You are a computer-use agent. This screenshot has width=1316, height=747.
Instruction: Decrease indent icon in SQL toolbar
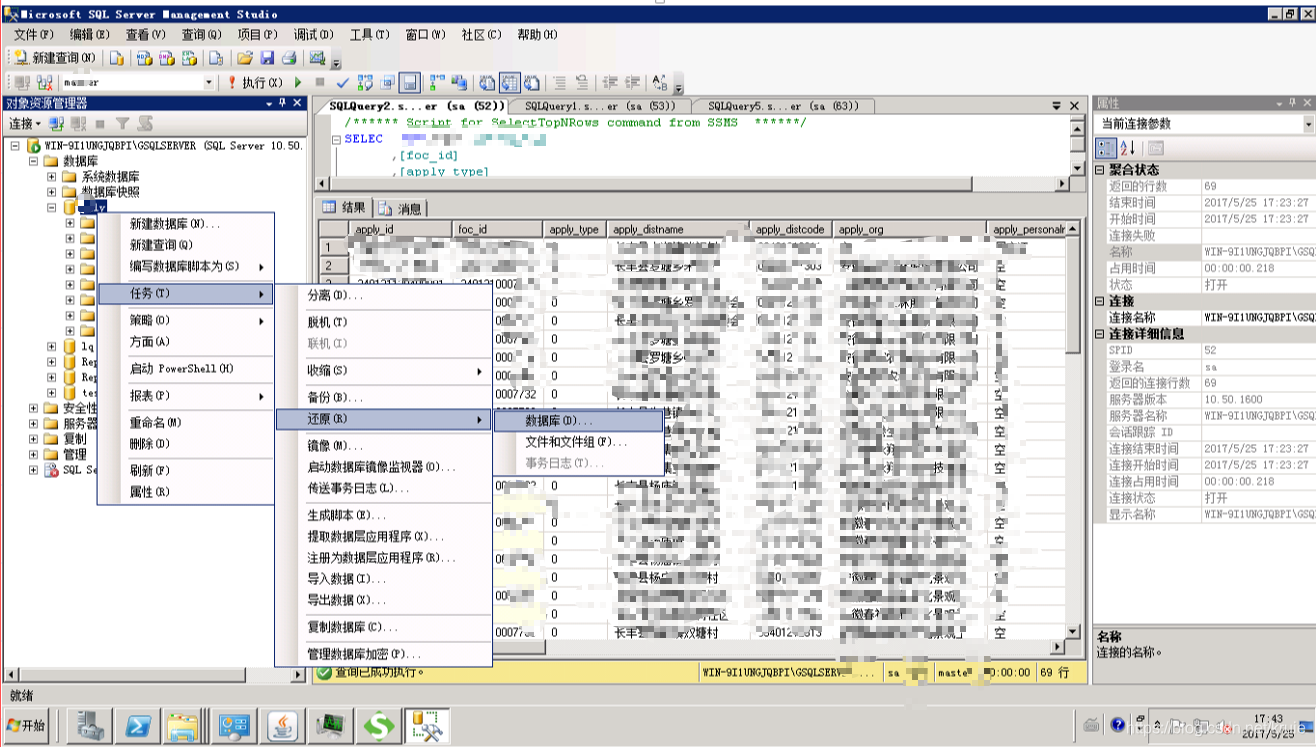609,83
